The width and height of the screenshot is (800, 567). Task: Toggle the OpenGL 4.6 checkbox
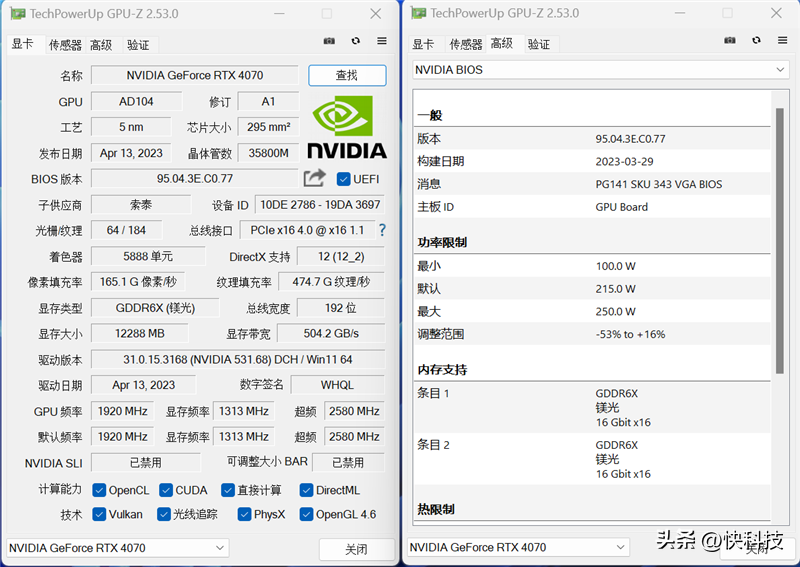point(306,514)
